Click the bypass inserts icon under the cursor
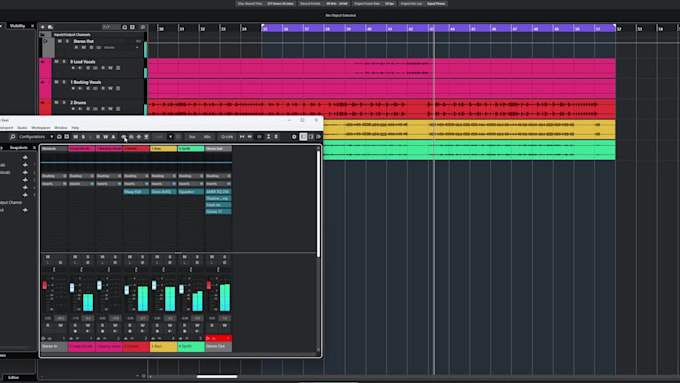Viewport: 680px width, 383px height. coord(124,137)
